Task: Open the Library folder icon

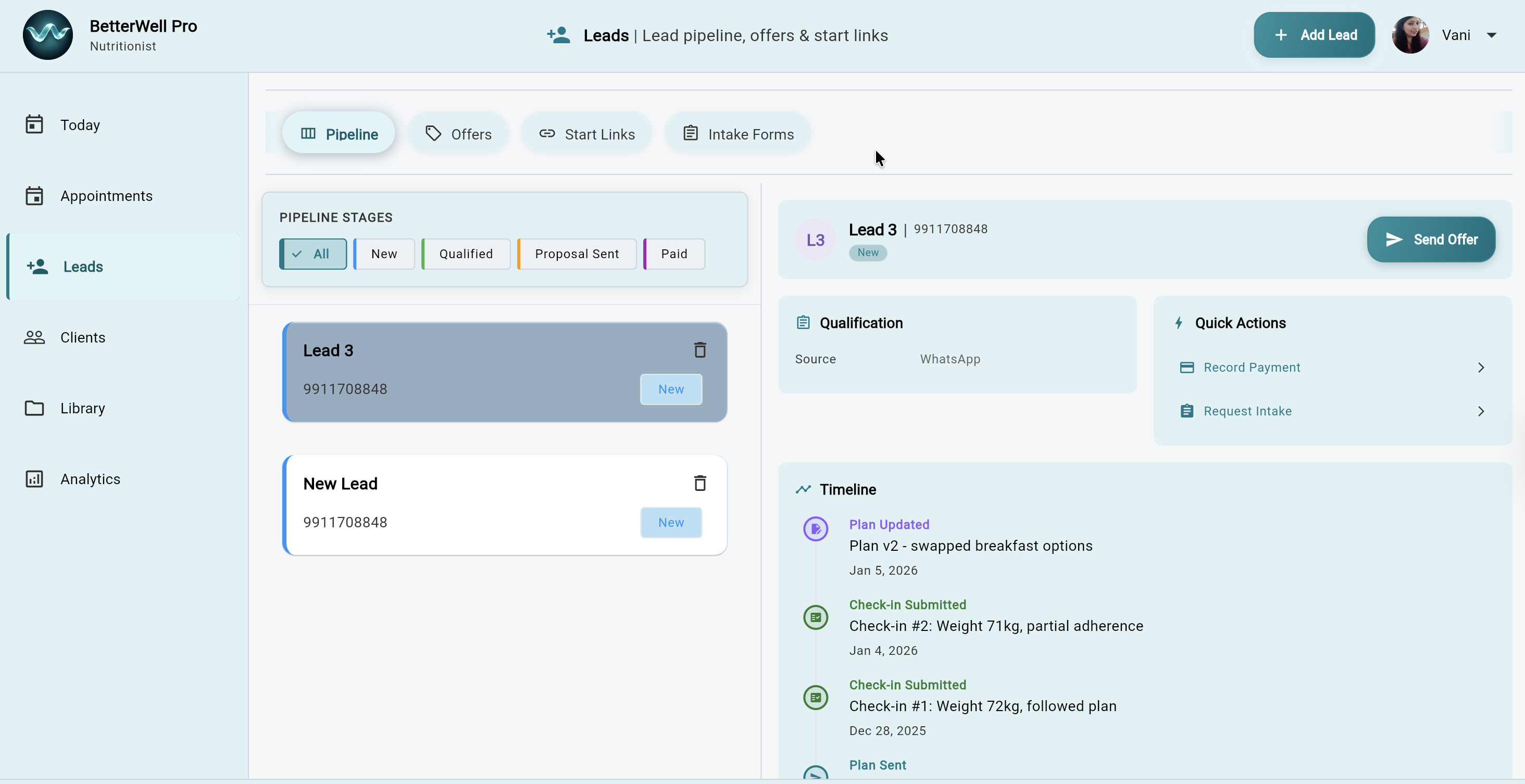Action: coord(34,408)
